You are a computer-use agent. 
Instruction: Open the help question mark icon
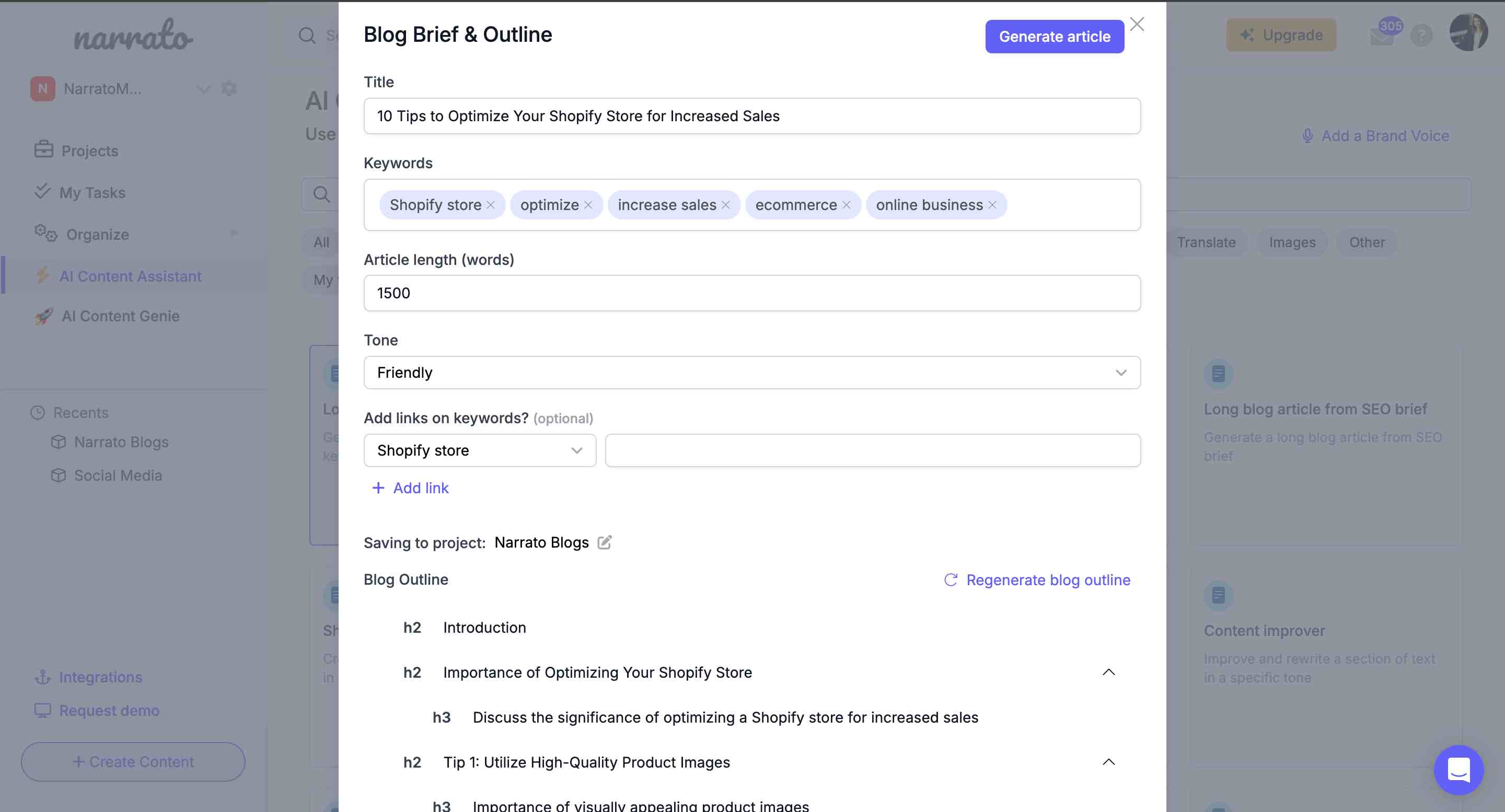point(1421,36)
